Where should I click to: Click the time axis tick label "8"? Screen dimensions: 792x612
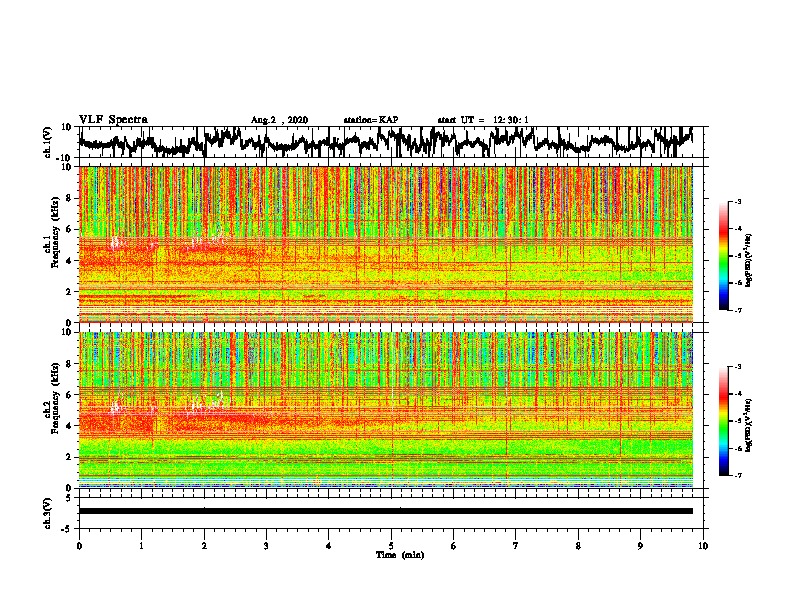coord(578,546)
